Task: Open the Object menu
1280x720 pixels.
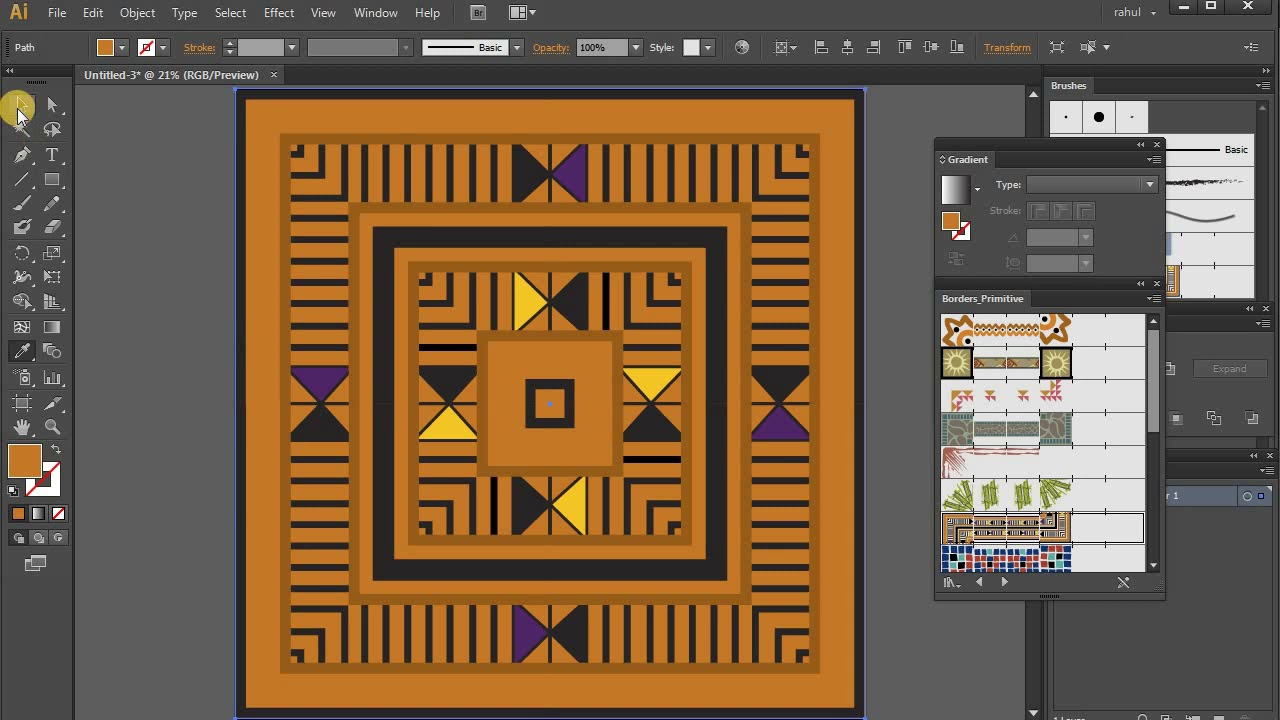Action: coord(137,12)
